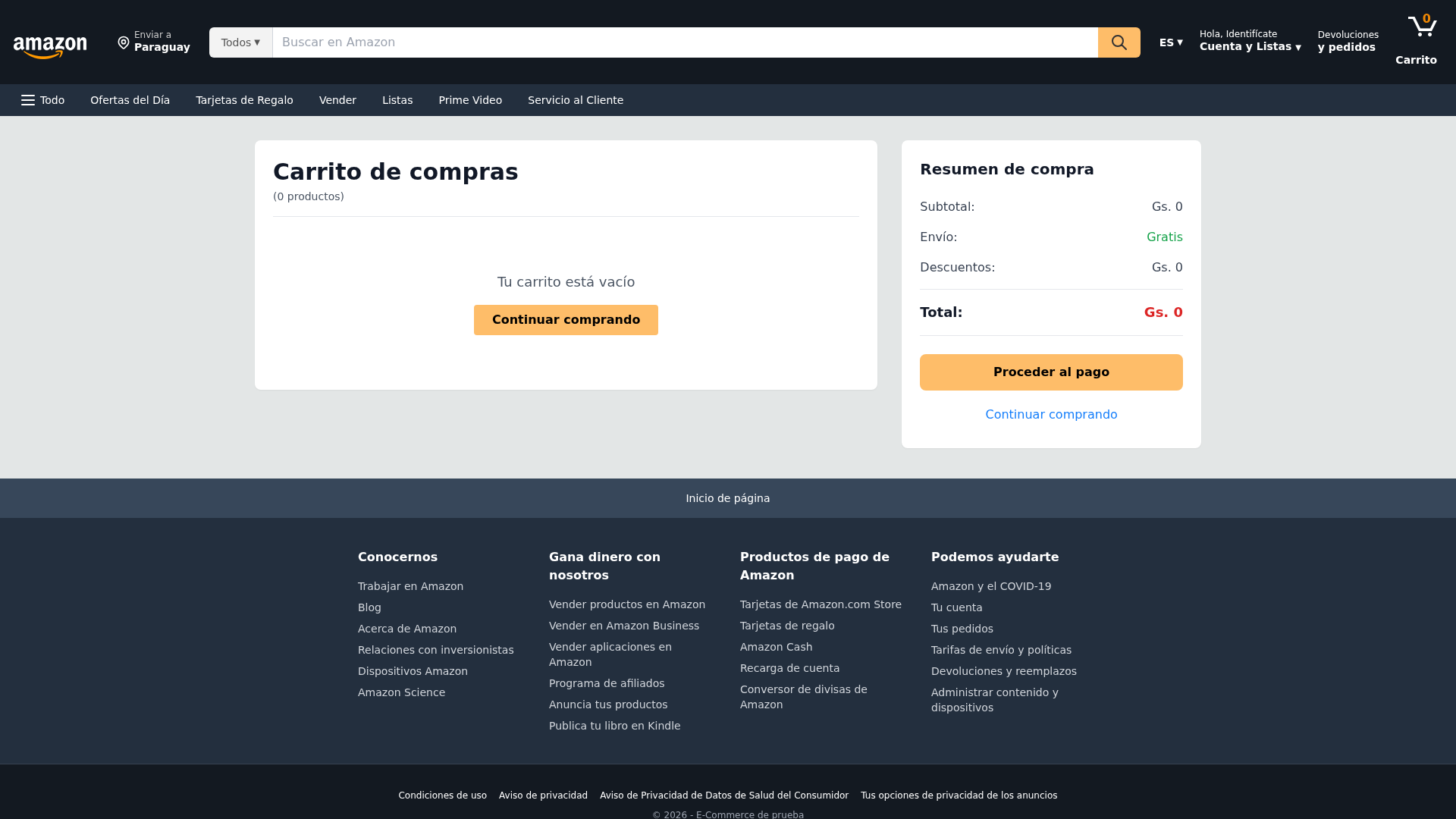The image size is (1456, 819).
Task: Open Relaciones con inversionistas link
Action: point(435,650)
